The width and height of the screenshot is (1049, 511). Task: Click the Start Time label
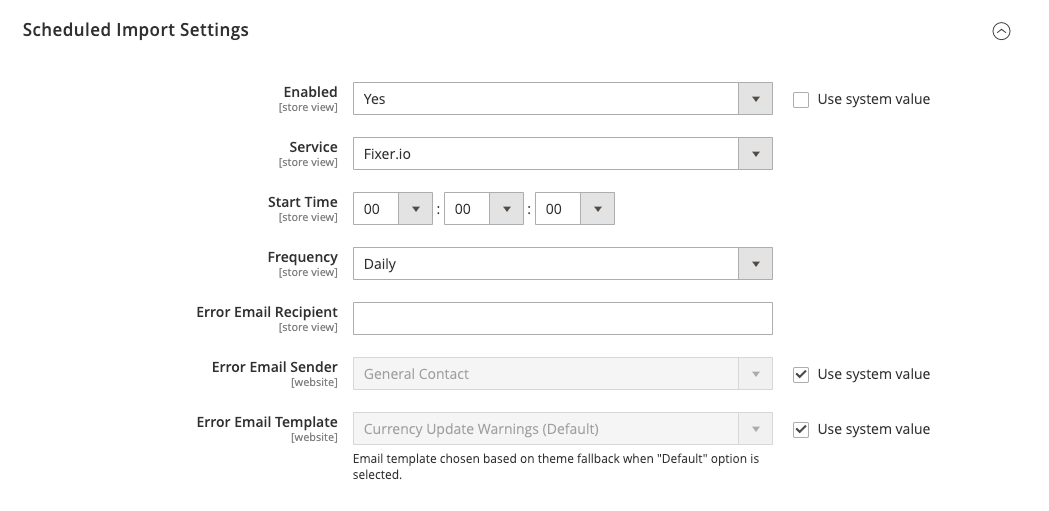click(x=302, y=202)
